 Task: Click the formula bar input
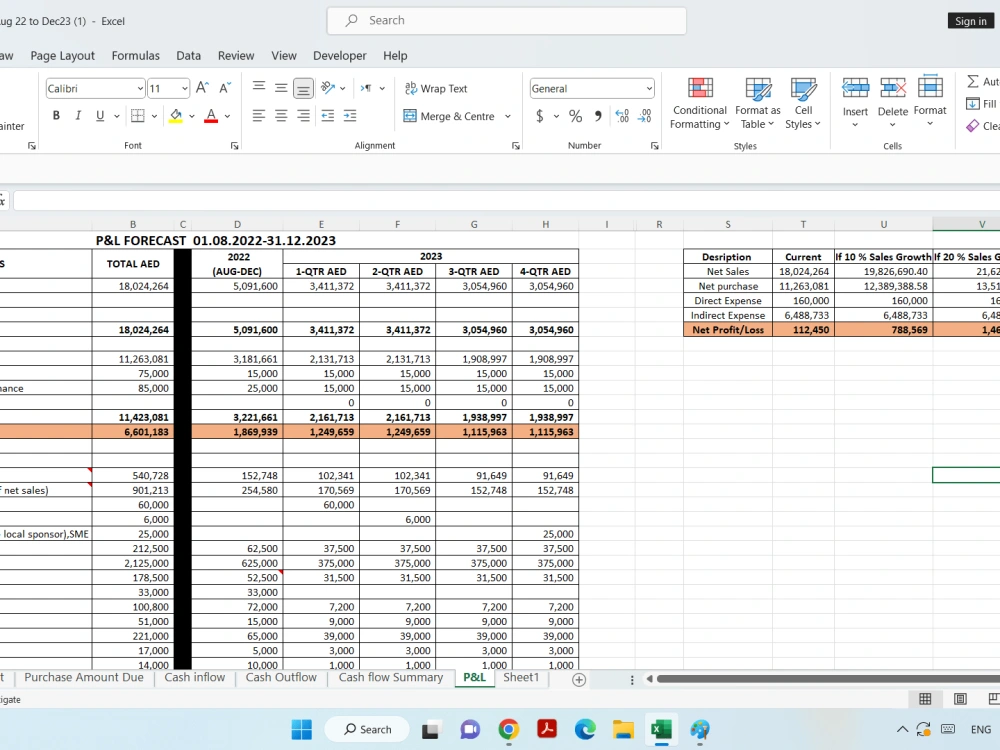[x=506, y=201]
